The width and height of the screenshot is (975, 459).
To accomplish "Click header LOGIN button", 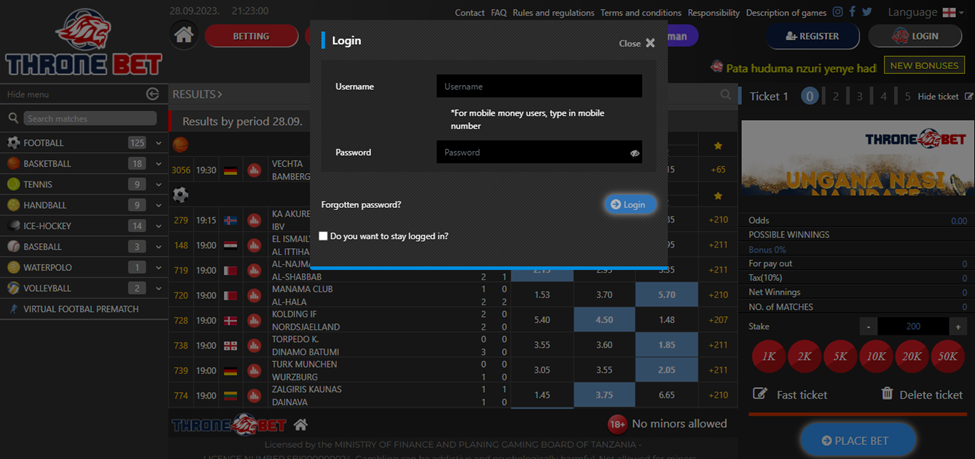I will (x=915, y=36).
